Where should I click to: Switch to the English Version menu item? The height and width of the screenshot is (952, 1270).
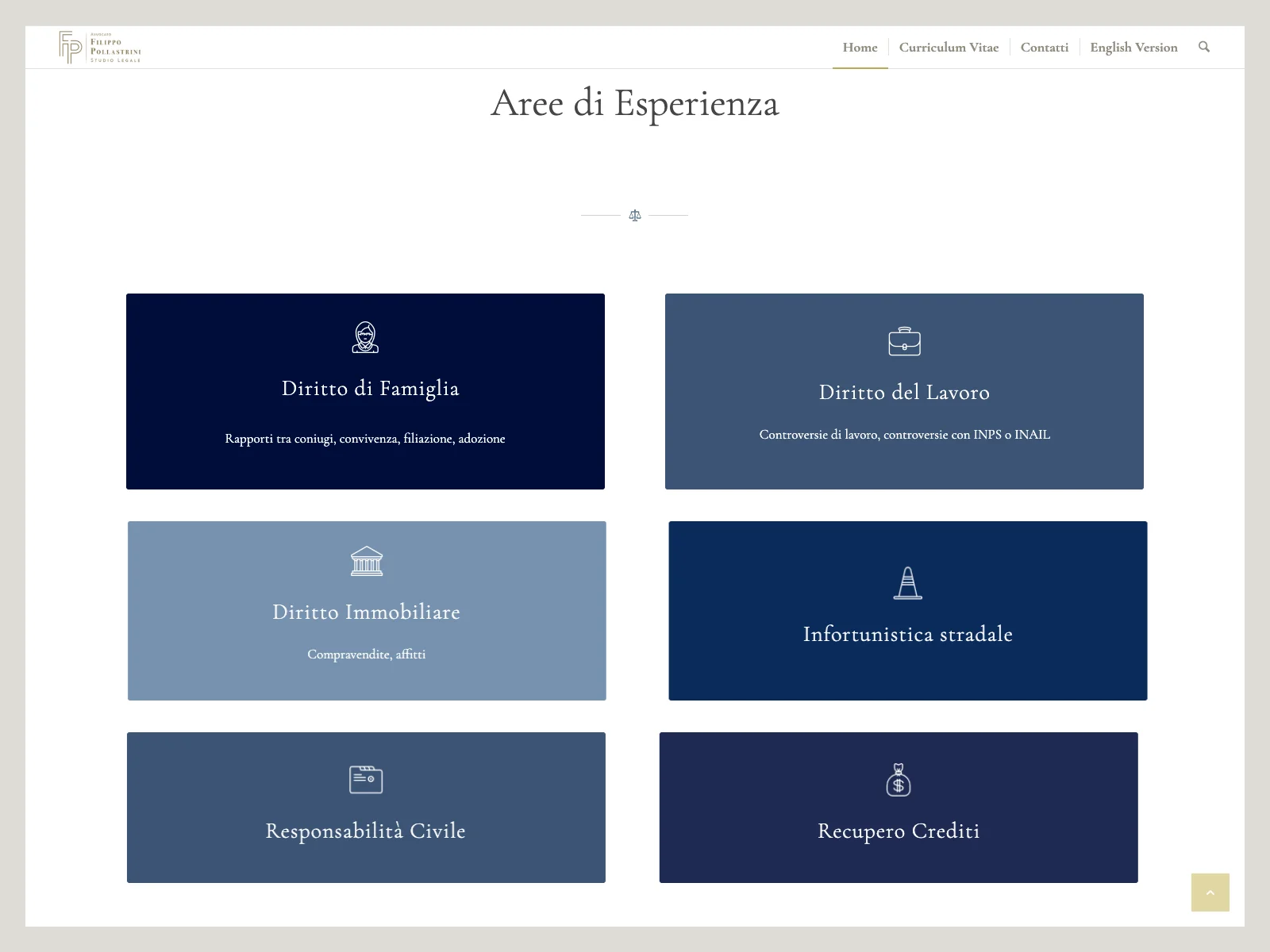[x=1133, y=48]
